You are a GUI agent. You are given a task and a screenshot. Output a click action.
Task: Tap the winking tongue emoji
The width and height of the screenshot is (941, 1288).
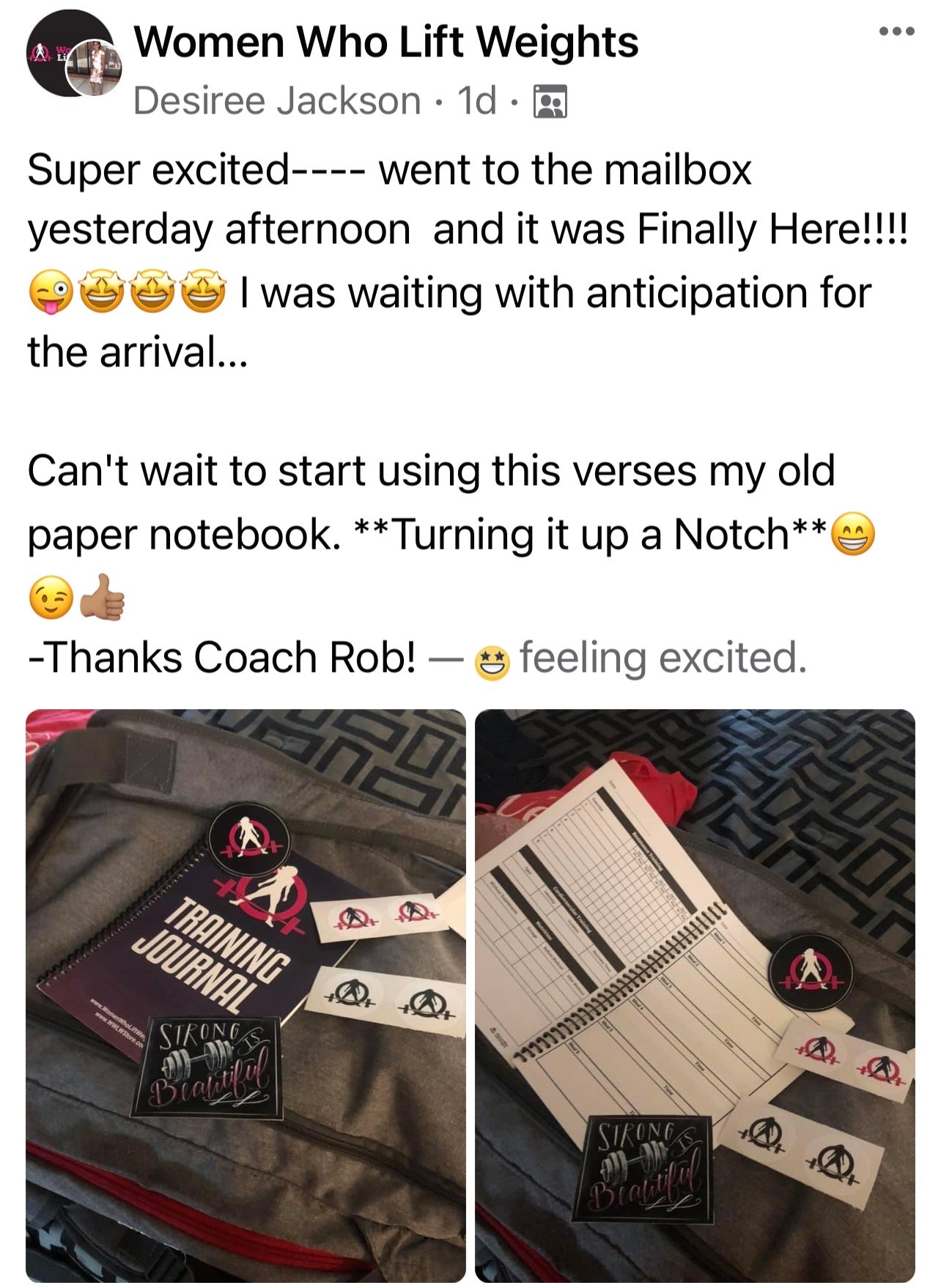click(50, 295)
